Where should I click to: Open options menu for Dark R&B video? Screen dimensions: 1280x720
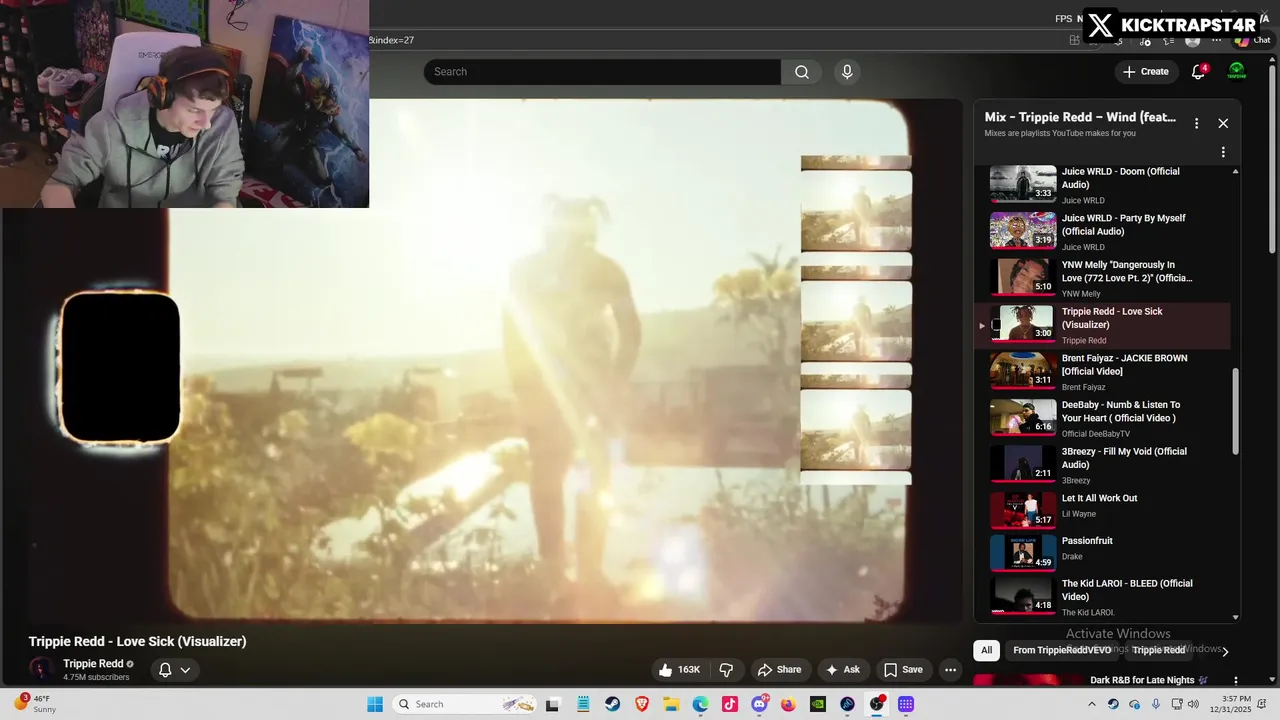pos(1235,681)
